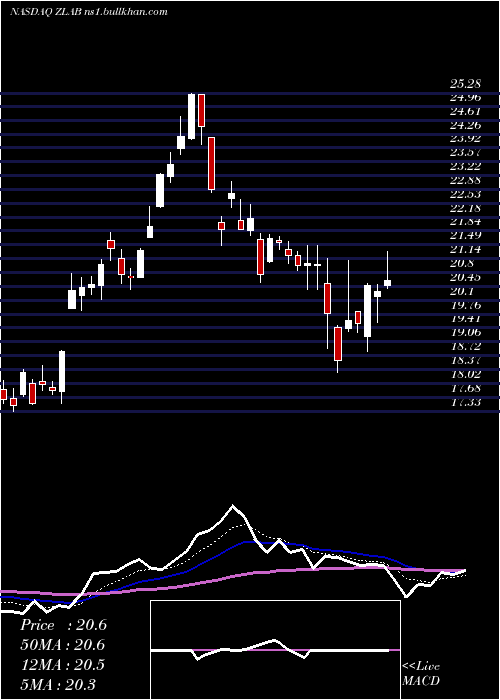This screenshot has width=500, height=700.
Task: Select the 21.14 price axis label
Action: click(x=464, y=250)
